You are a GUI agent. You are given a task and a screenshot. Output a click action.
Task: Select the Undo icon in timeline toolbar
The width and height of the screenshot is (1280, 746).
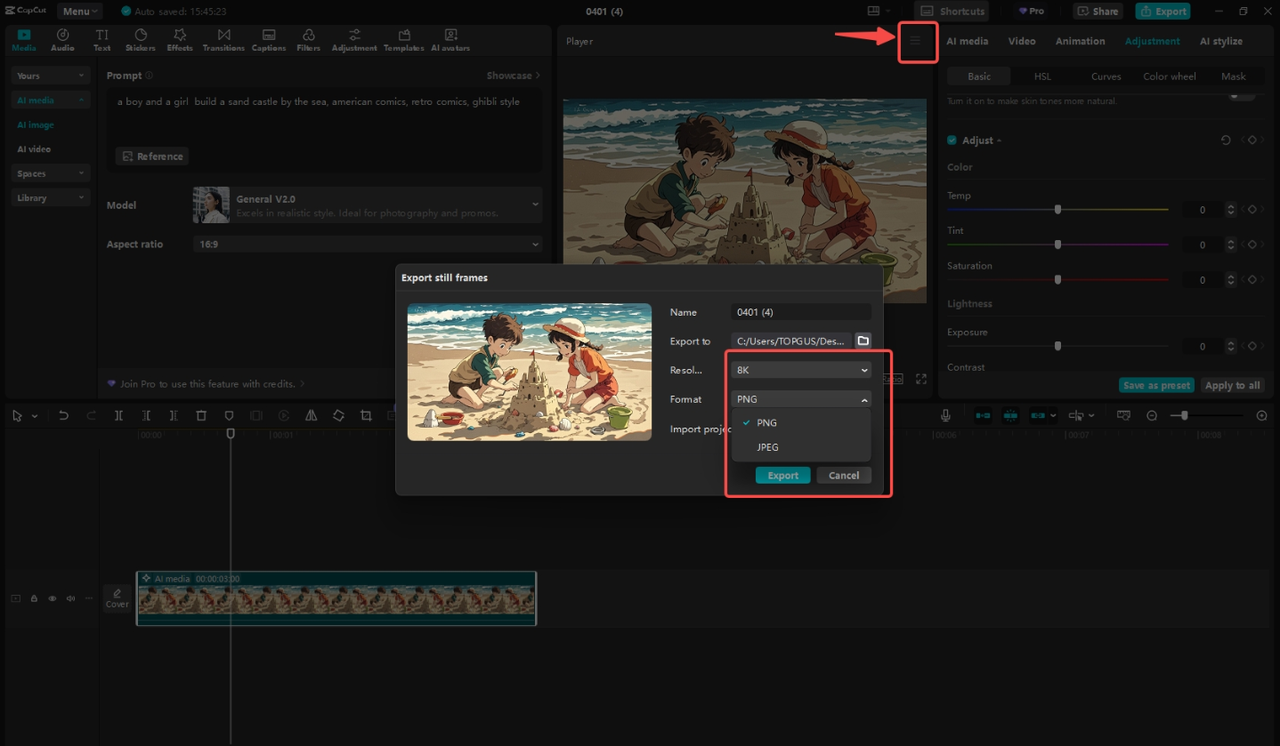[63, 415]
